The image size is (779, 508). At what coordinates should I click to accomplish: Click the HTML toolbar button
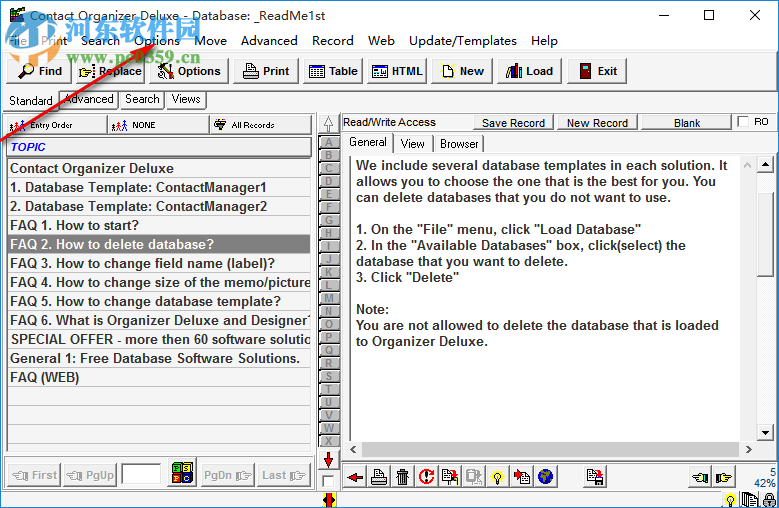397,71
